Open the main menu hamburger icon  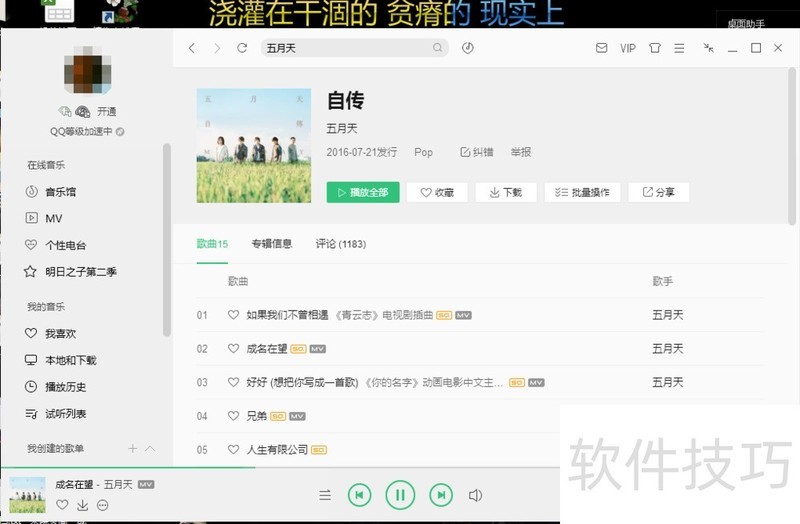click(679, 48)
